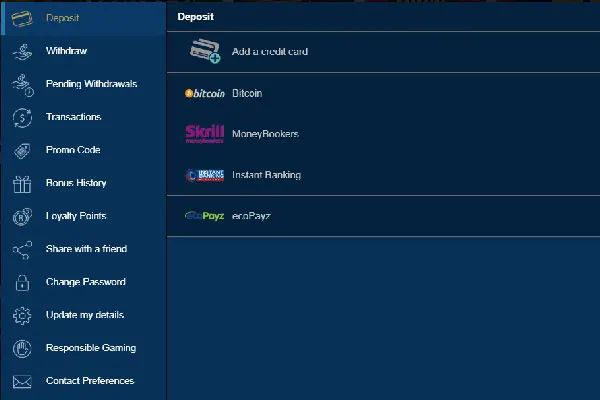Screen dimensions: 600x400
Task: Click the Change Password padlock icon
Action: [22, 283]
